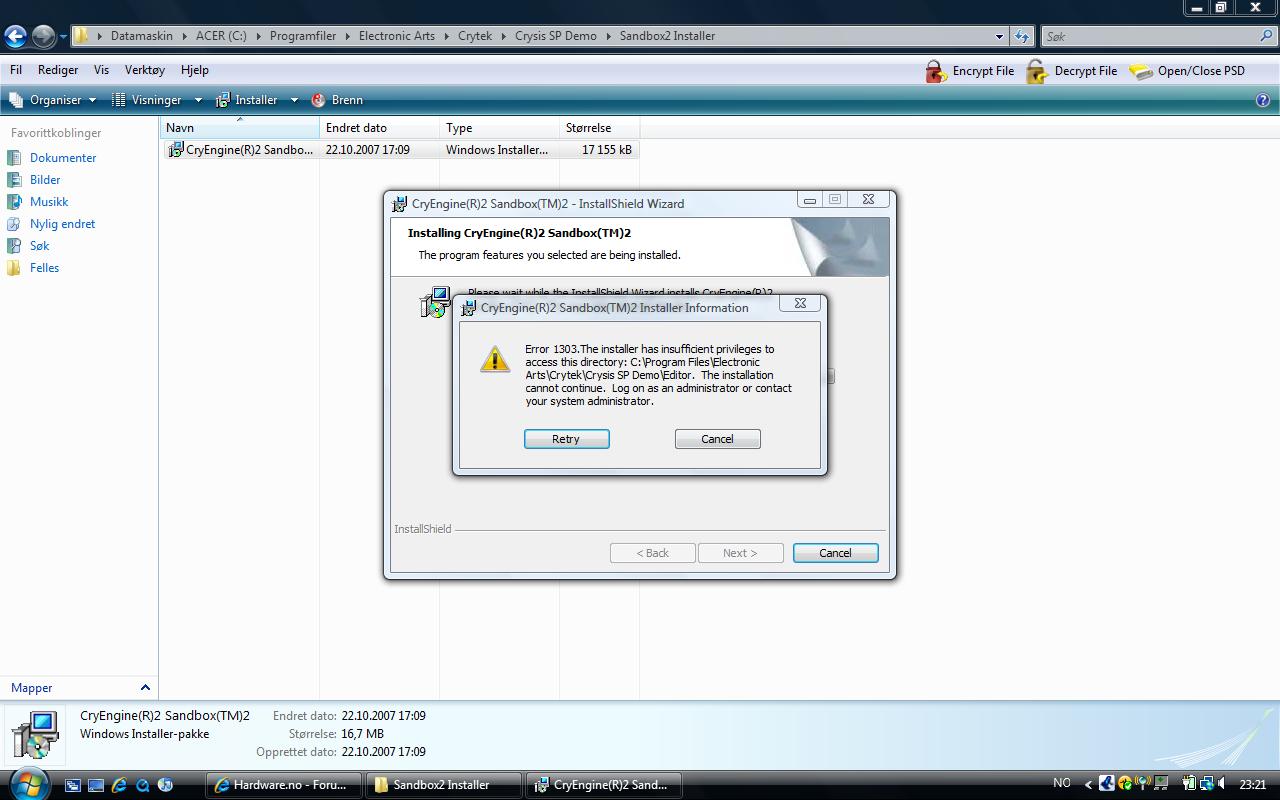Open the Decrypt File tool
The image size is (1280, 800).
point(1071,71)
